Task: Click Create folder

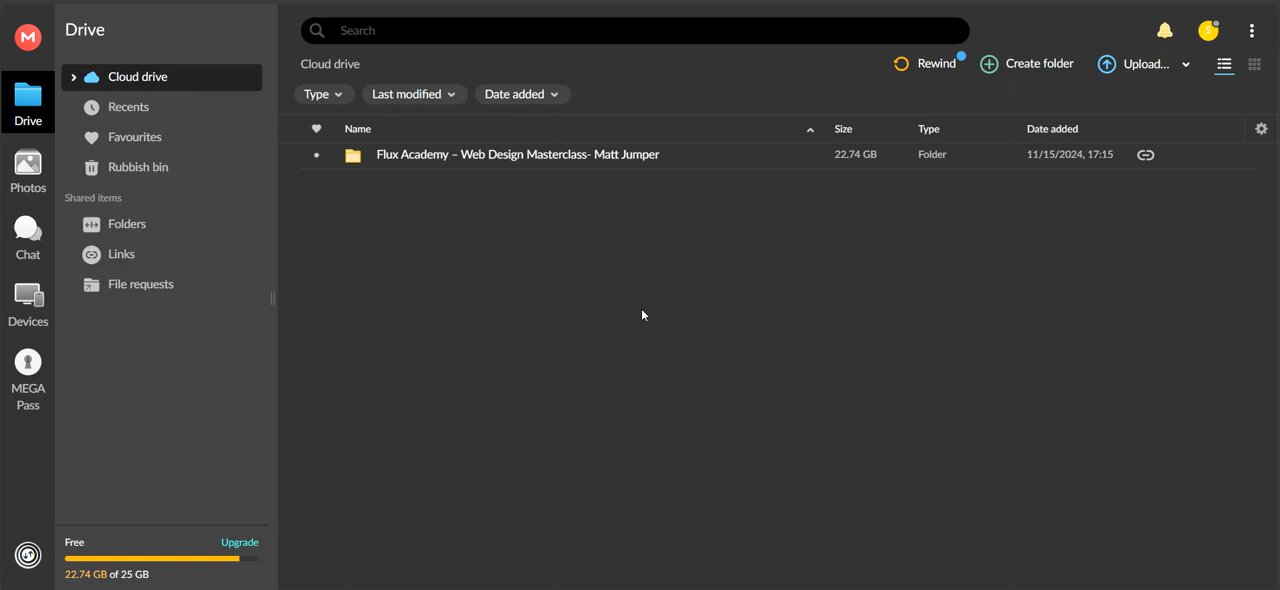Action: coord(1027,64)
